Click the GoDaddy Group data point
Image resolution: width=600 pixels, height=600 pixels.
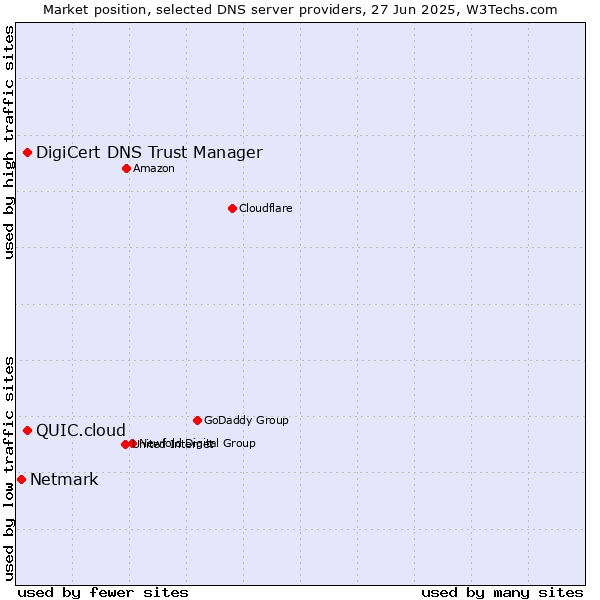pos(197,421)
